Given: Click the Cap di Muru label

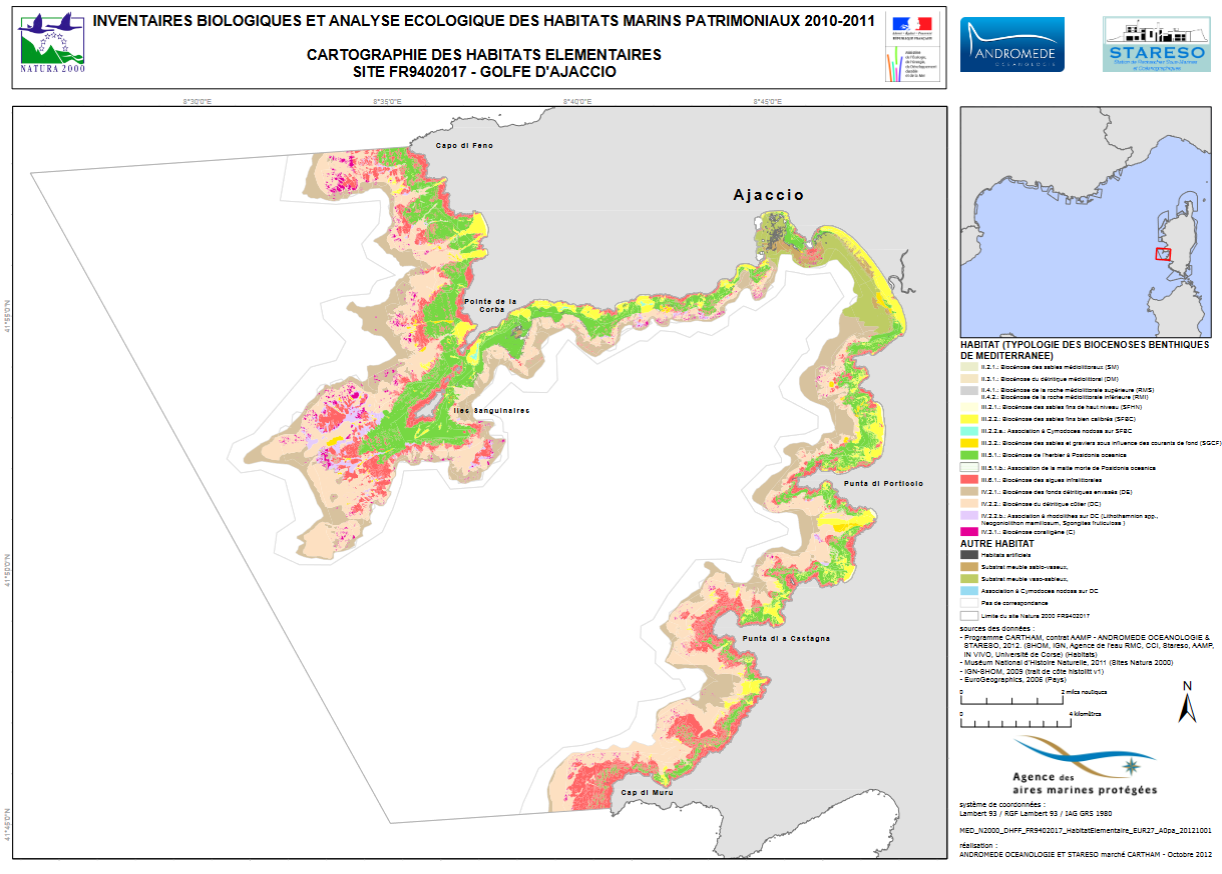Looking at the screenshot, I should [647, 793].
